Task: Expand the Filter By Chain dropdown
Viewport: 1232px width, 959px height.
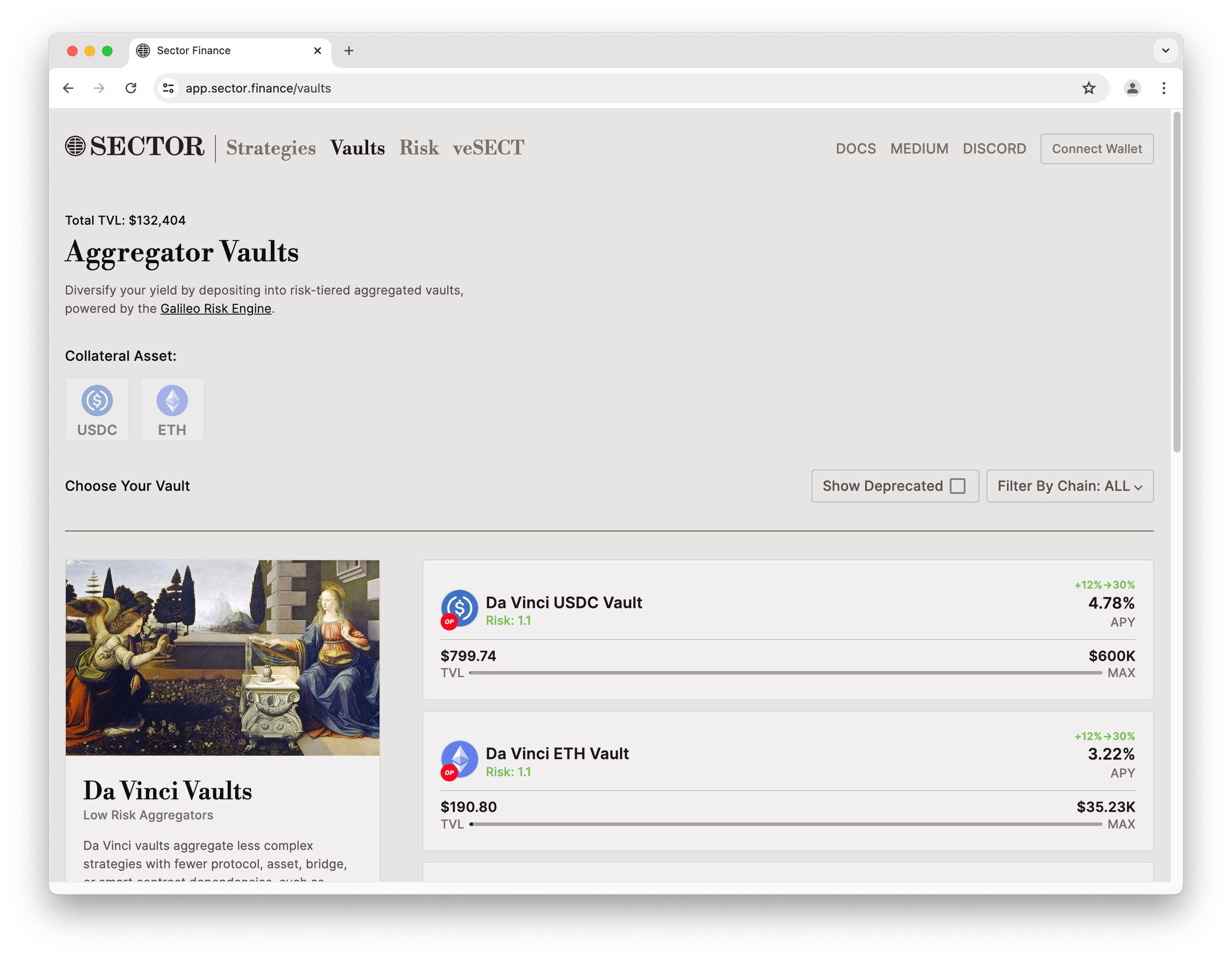Action: point(1070,486)
